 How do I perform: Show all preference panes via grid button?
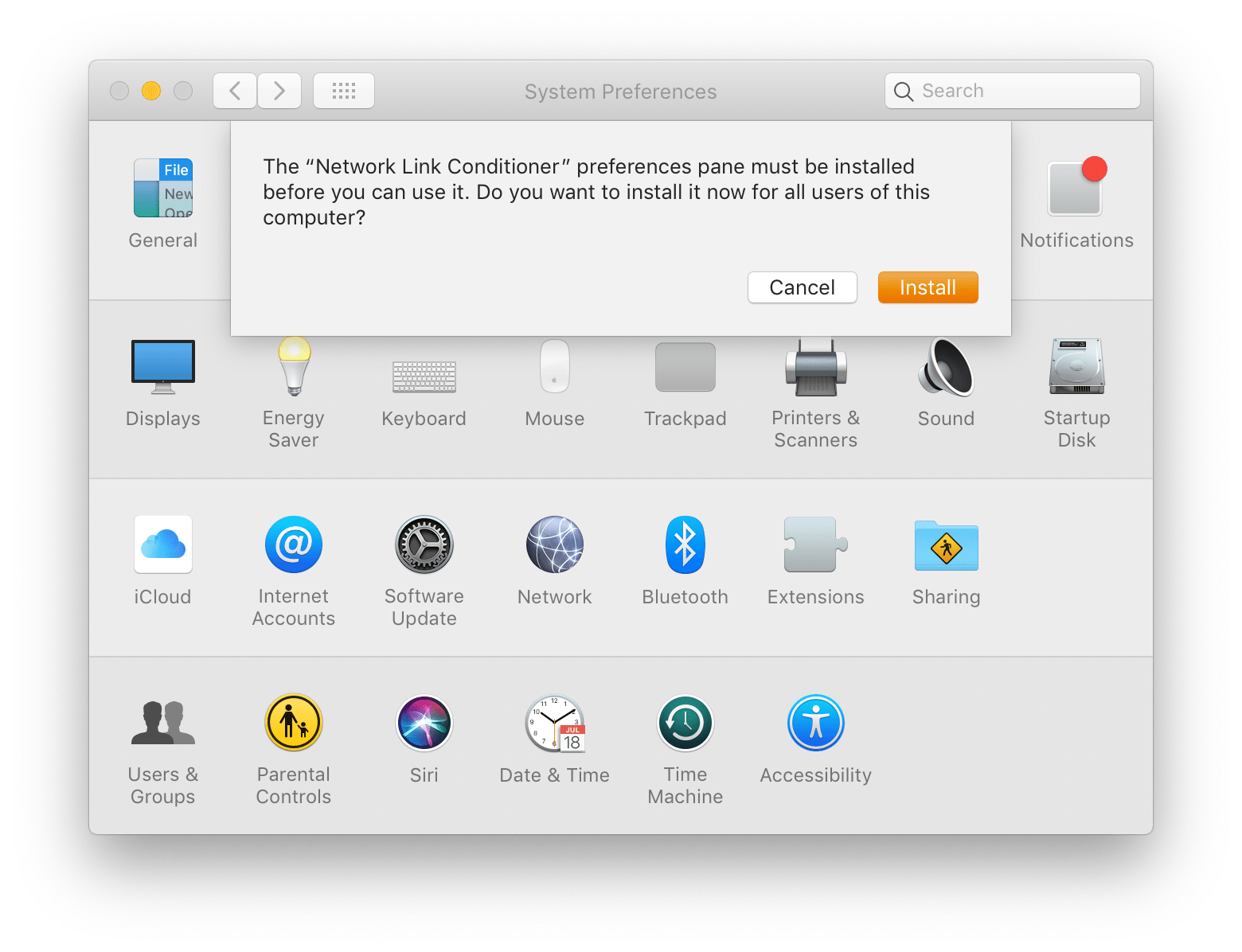[x=343, y=91]
